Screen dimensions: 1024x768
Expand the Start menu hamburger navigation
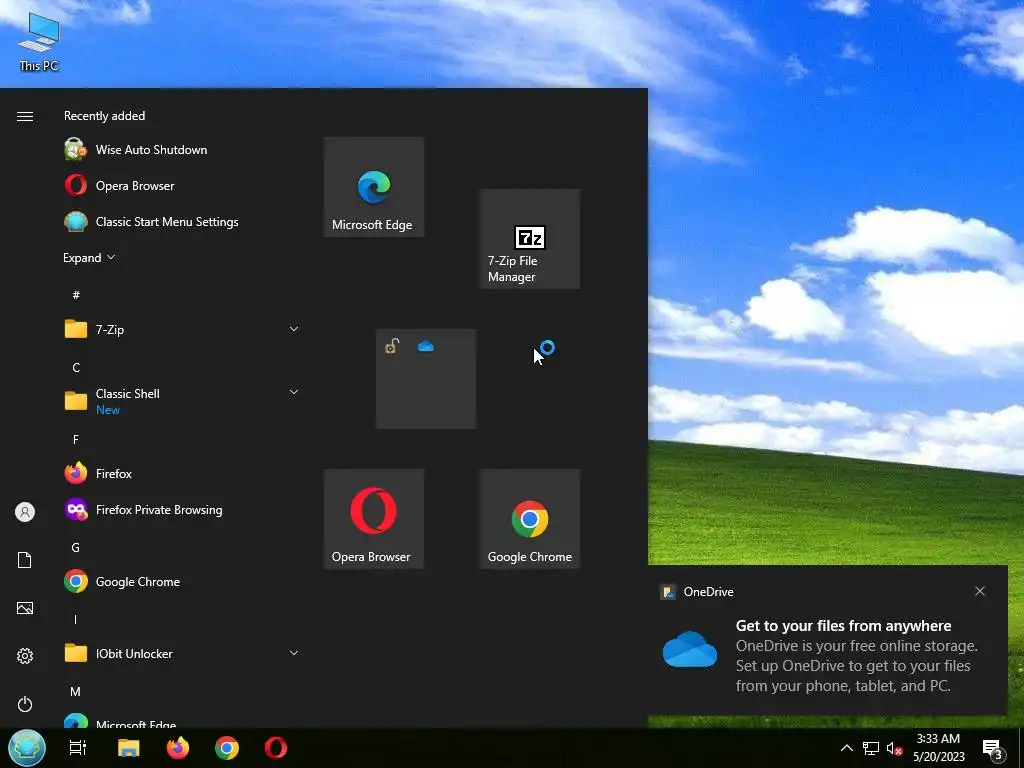click(25, 116)
